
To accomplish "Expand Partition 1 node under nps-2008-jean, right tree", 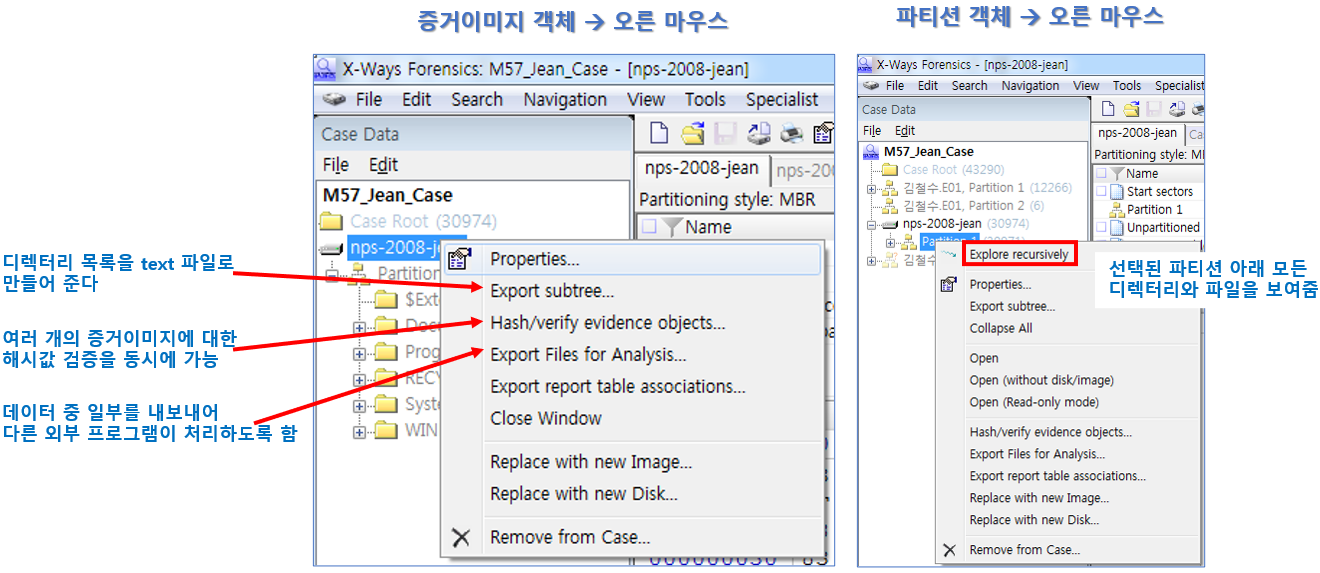I will pos(890,243).
